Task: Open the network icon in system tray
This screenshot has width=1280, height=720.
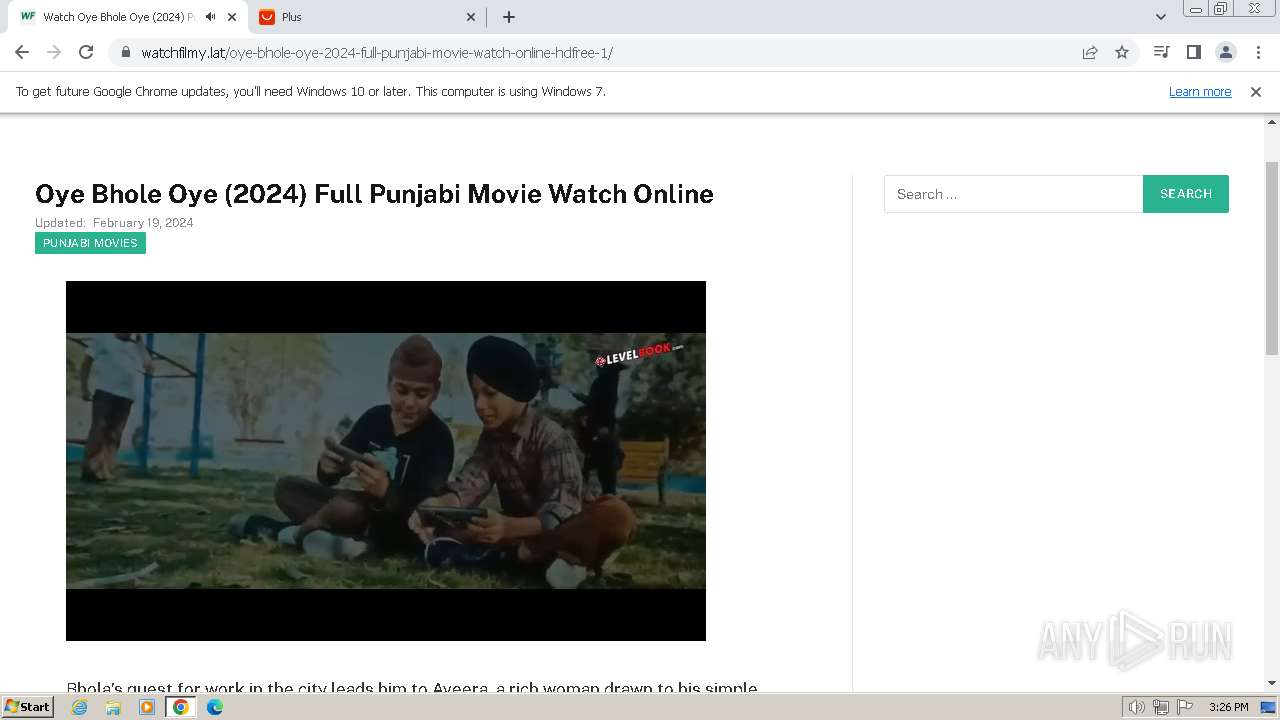Action: [x=1161, y=707]
